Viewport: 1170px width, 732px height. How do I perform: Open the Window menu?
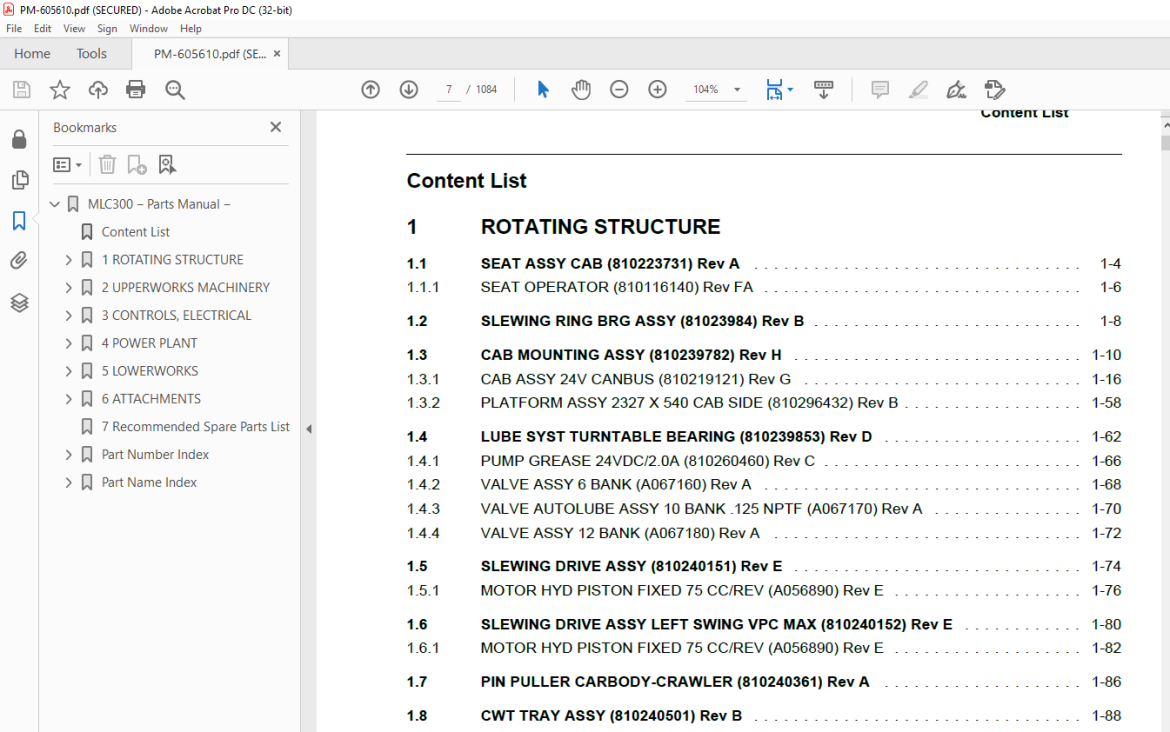pos(148,28)
